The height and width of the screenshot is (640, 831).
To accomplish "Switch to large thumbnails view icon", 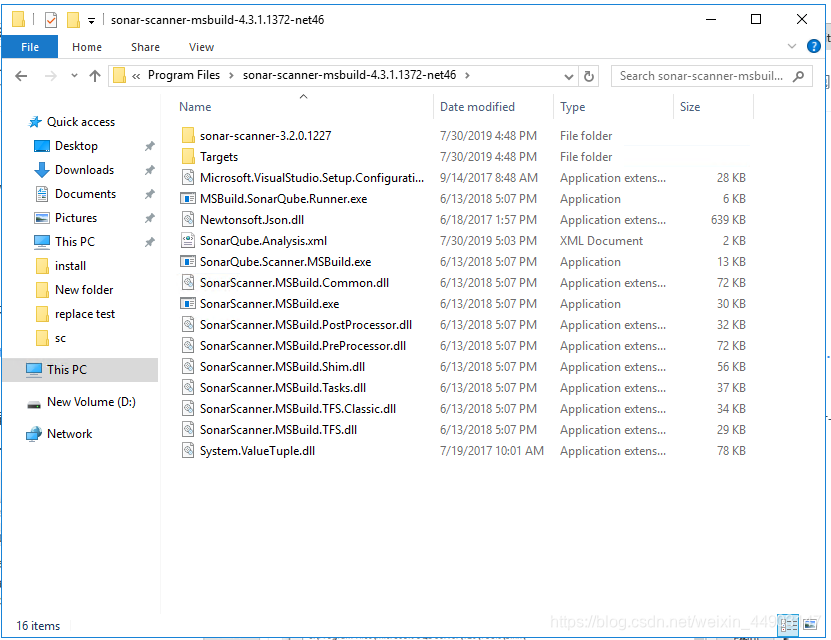I will (x=810, y=625).
